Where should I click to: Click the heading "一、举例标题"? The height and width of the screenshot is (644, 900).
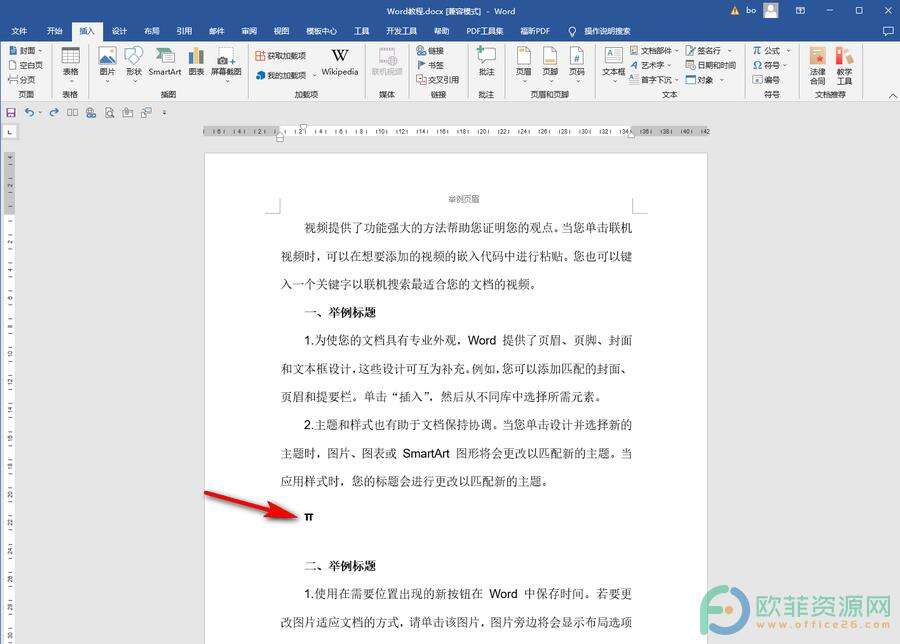[340, 313]
